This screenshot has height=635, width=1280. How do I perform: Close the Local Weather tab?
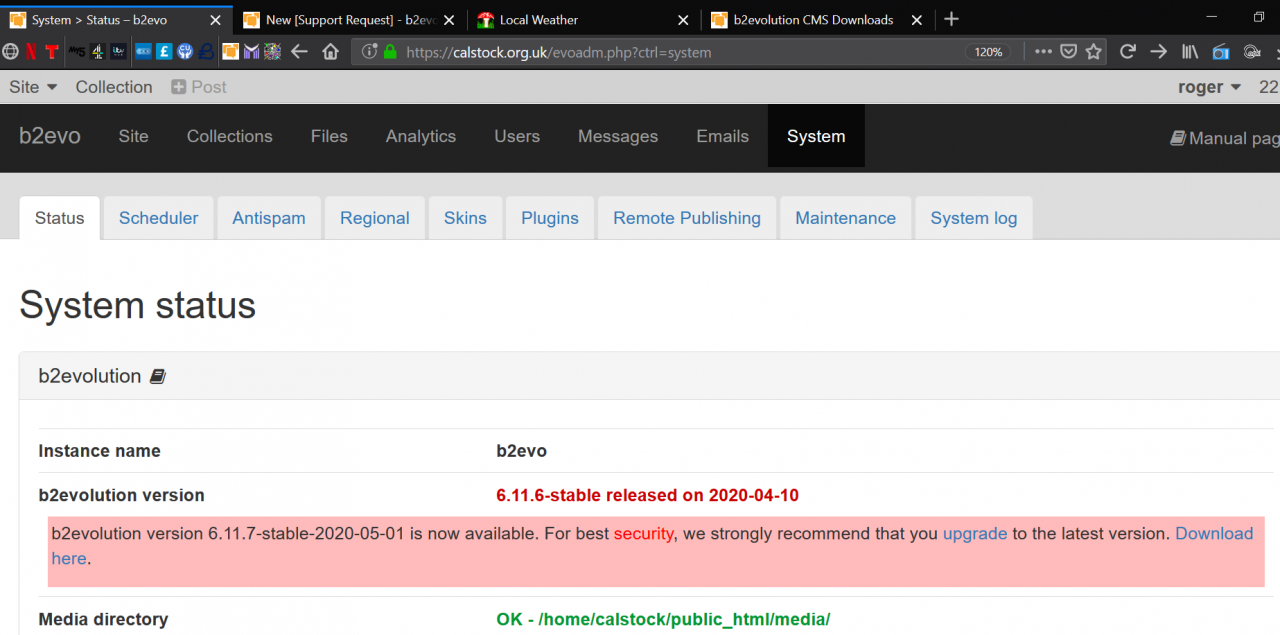pos(683,20)
